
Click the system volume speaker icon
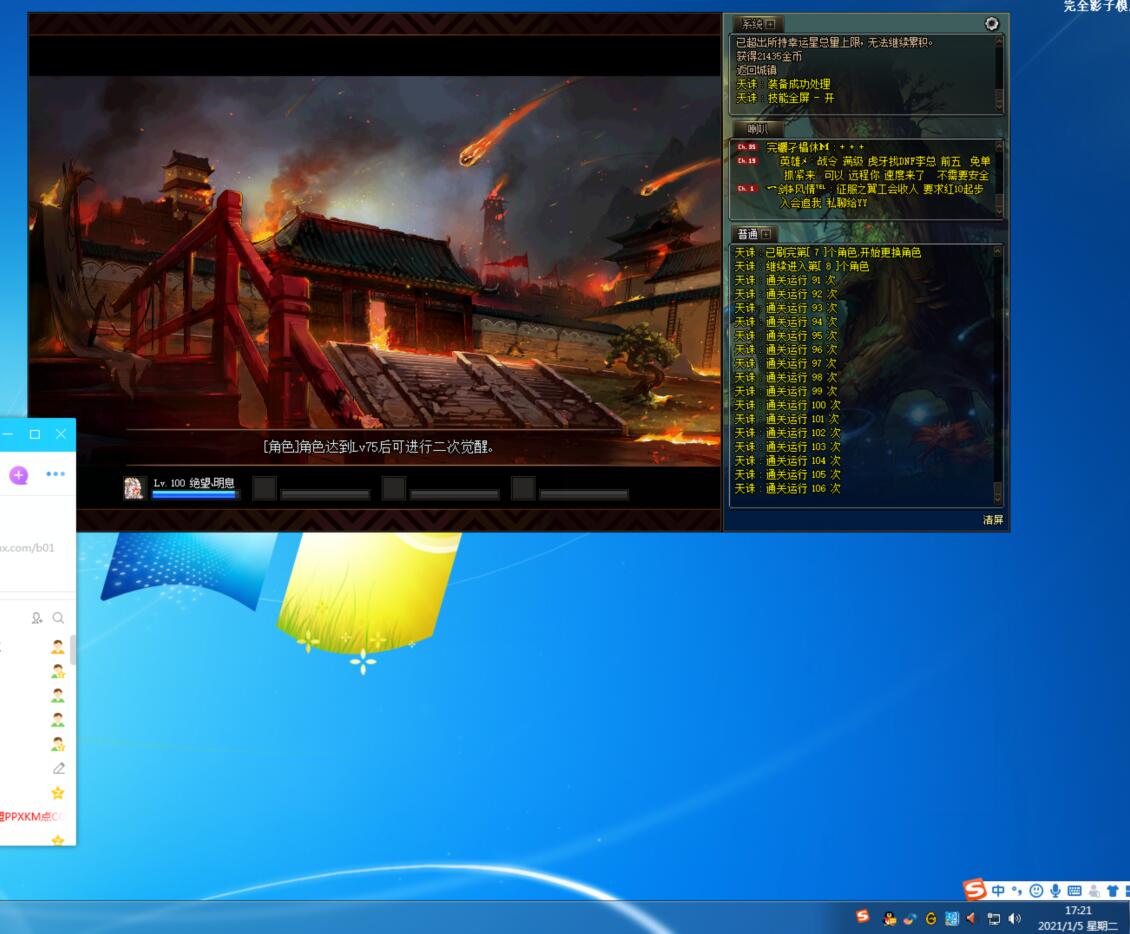[x=1014, y=918]
